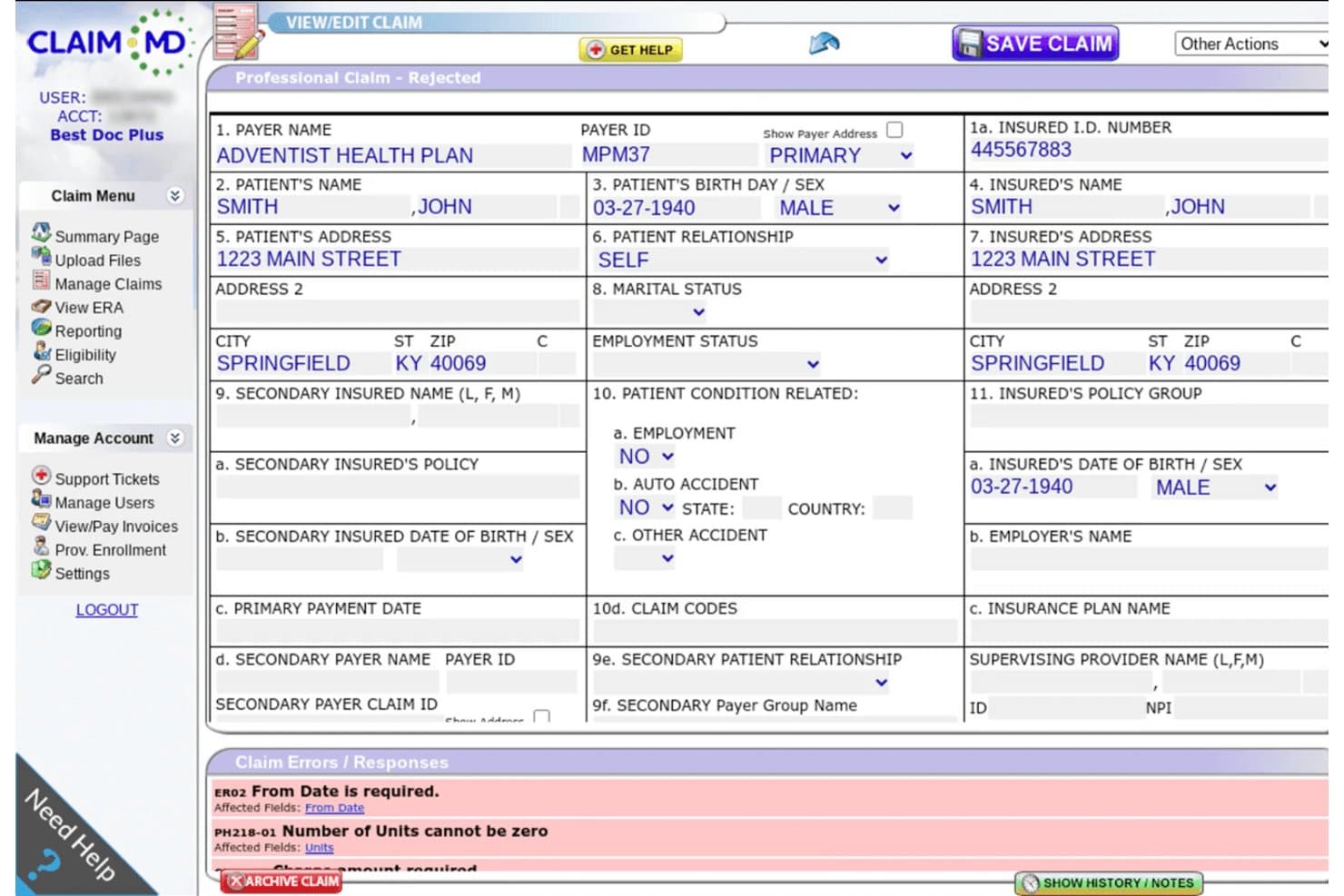Collapse the Claim Menu section
The height and width of the screenshot is (896, 1344).
click(x=175, y=195)
